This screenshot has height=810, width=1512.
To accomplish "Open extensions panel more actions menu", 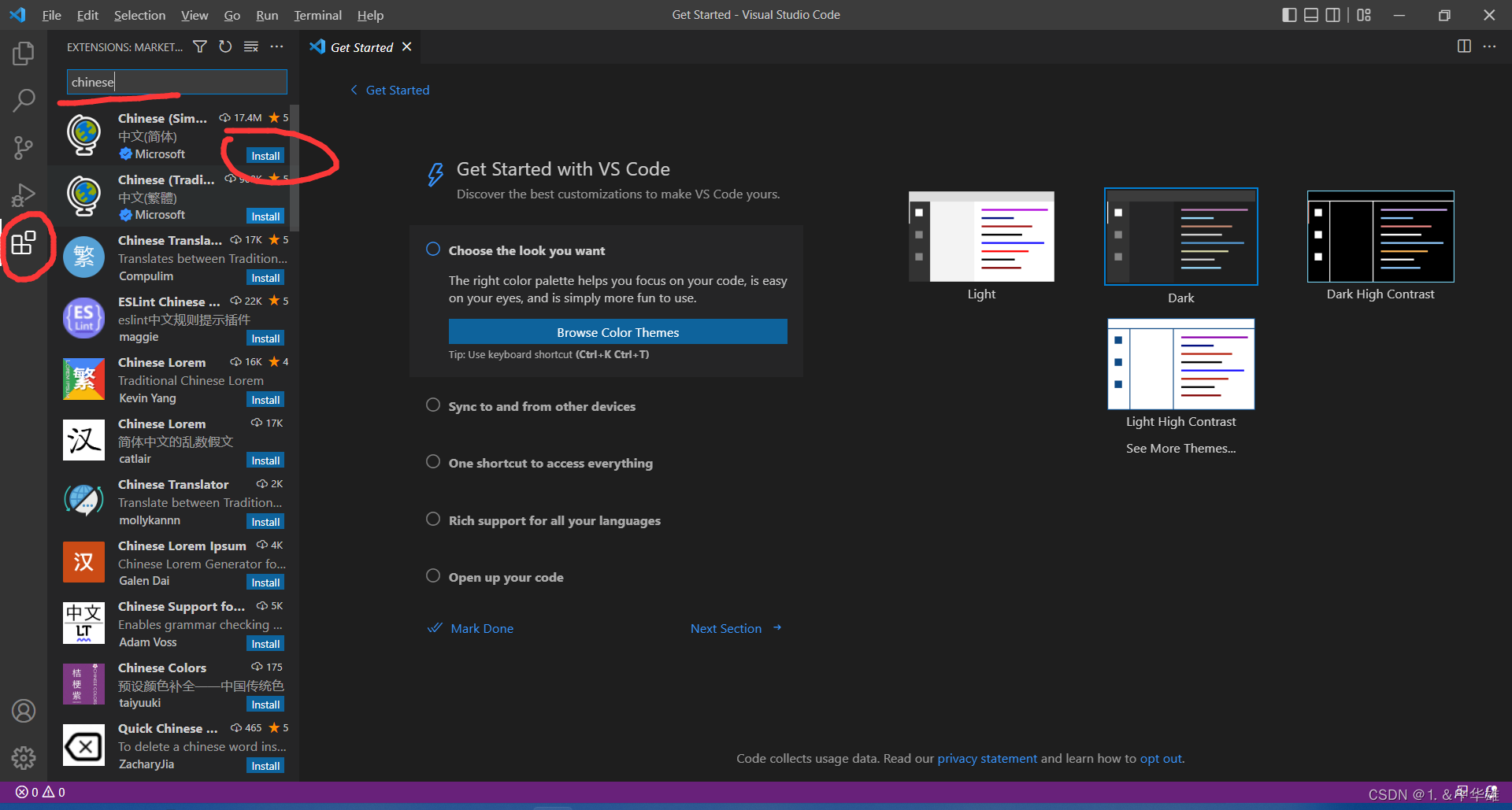I will click(276, 47).
